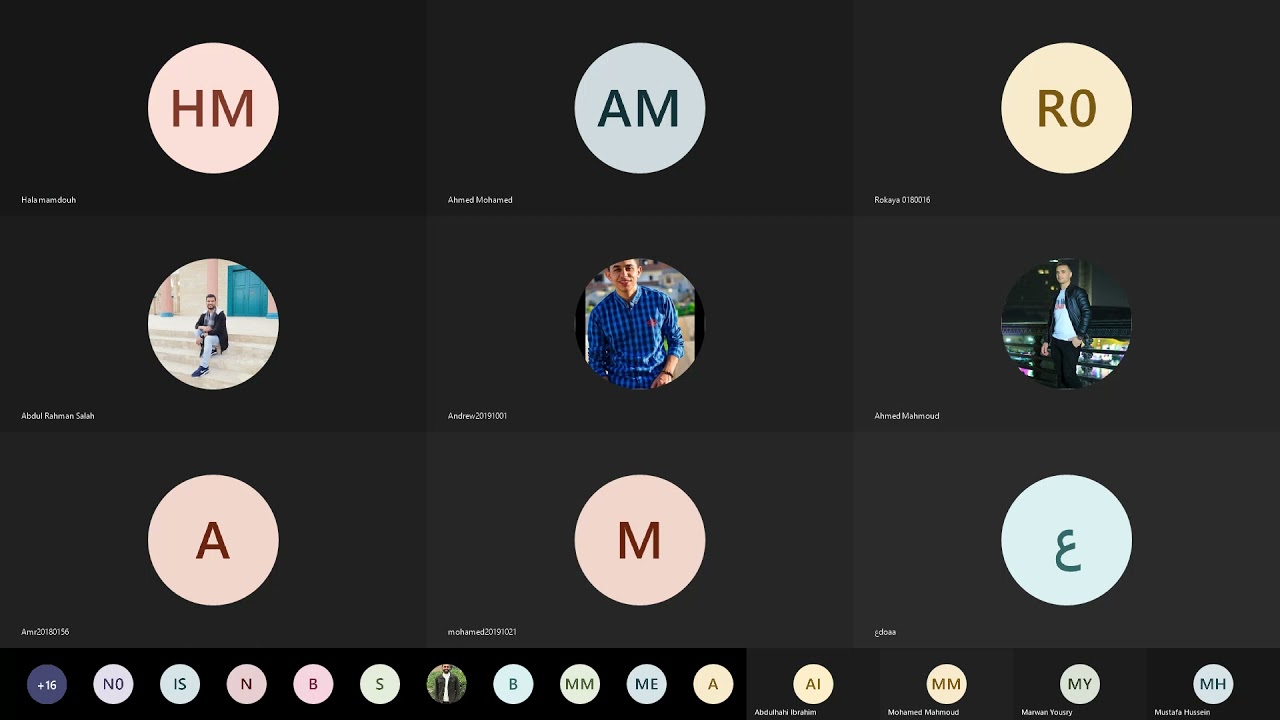The height and width of the screenshot is (720, 1280).
Task: Click the name label 'Andrew20191001'
Action: pyautogui.click(x=477, y=416)
